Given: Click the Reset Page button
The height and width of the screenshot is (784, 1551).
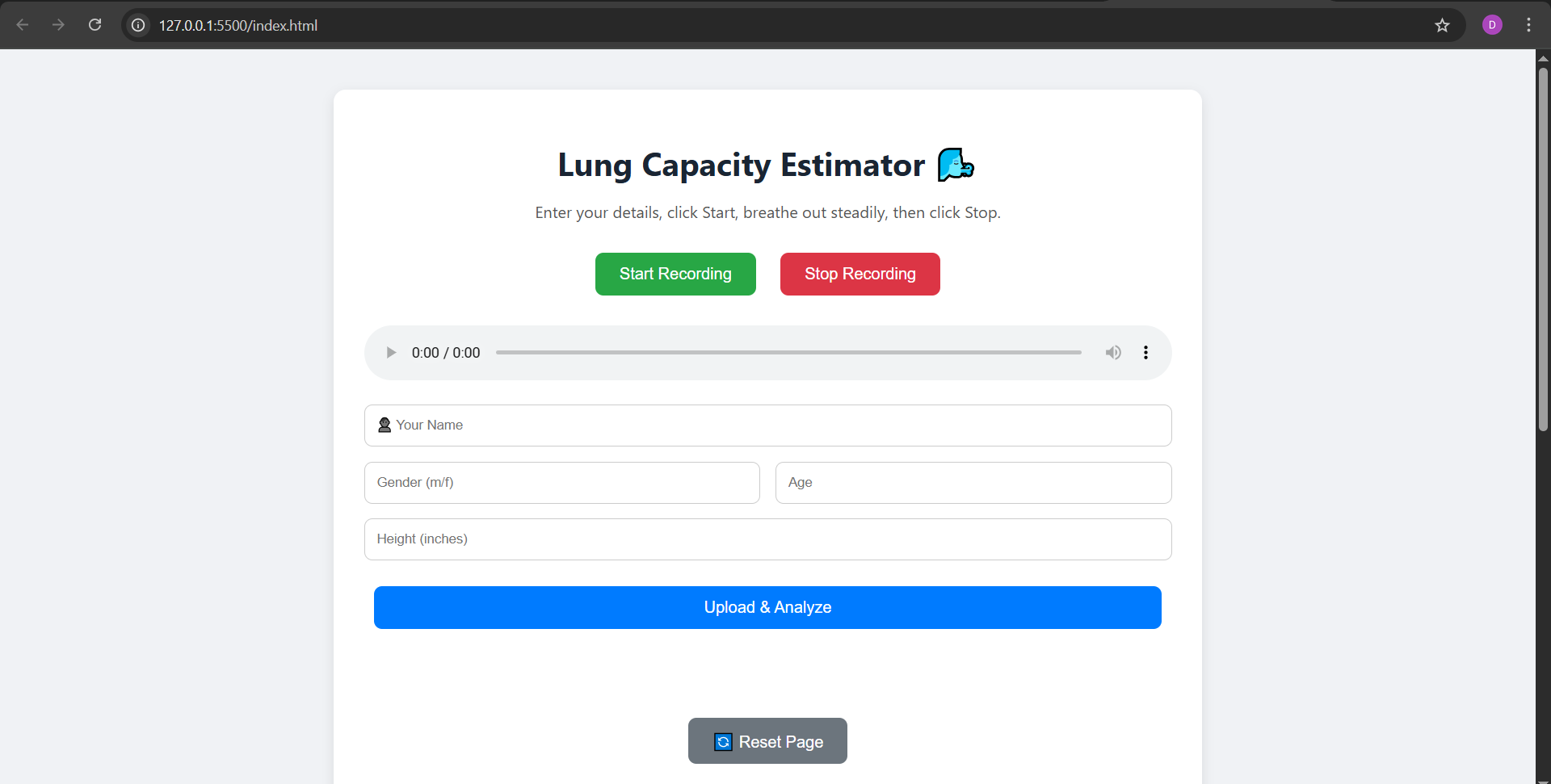Looking at the screenshot, I should click(767, 741).
